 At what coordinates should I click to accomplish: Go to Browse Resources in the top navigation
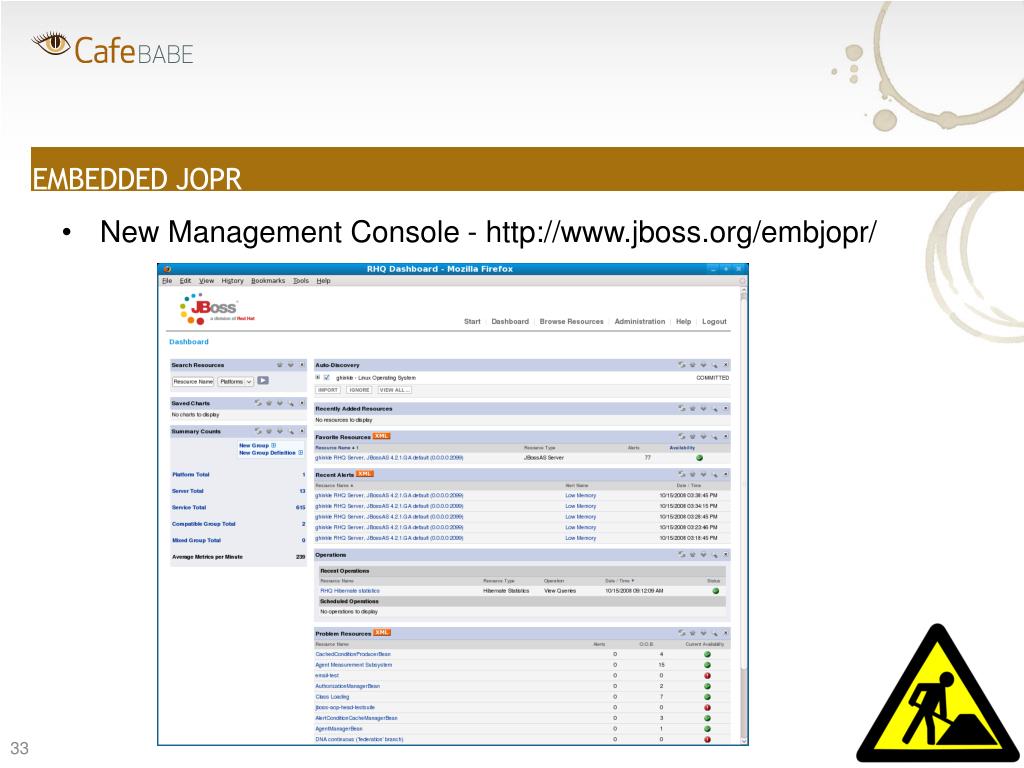[x=571, y=321]
